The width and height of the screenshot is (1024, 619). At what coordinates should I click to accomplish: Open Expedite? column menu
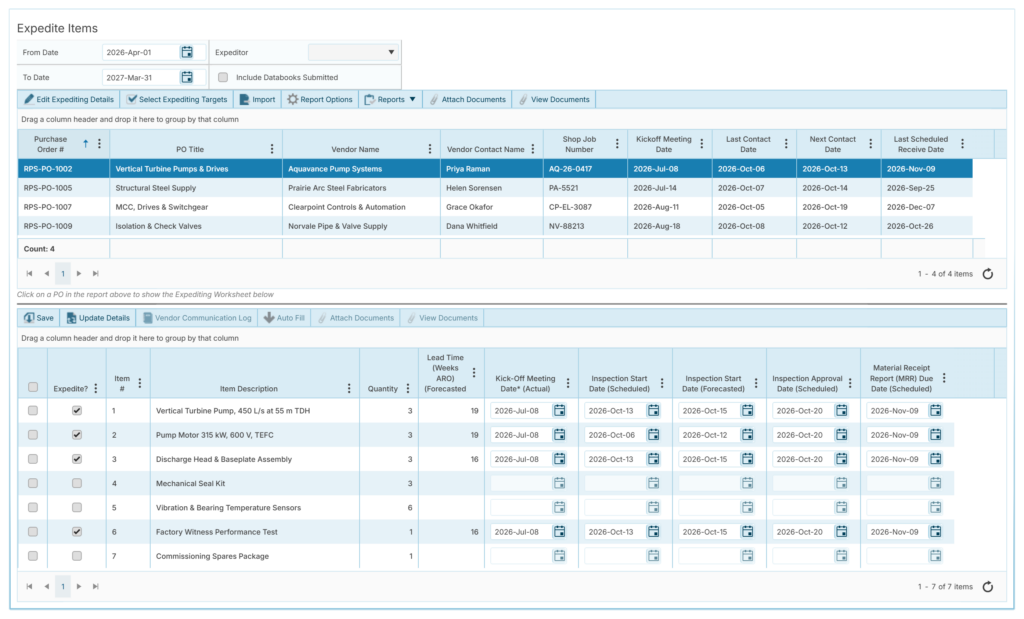[x=96, y=389]
